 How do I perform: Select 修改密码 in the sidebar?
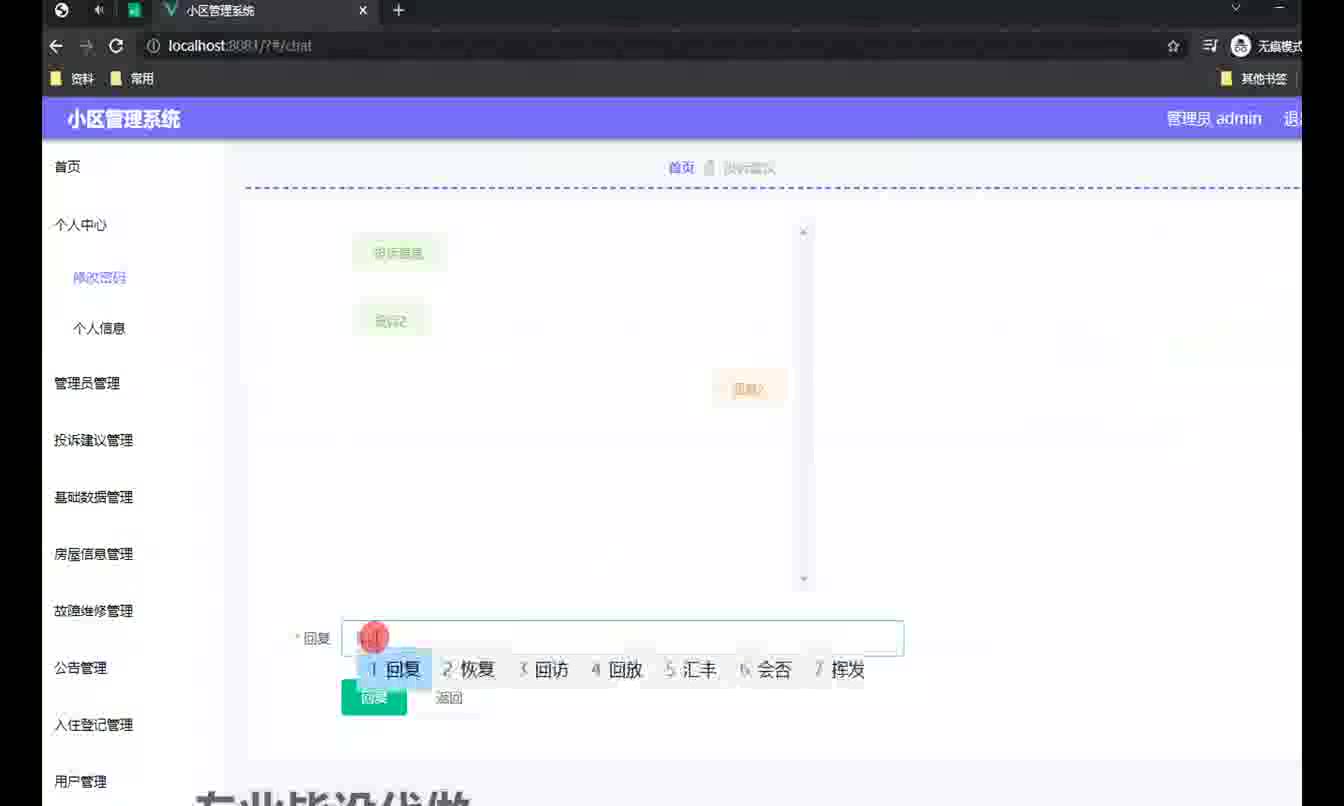[99, 279]
